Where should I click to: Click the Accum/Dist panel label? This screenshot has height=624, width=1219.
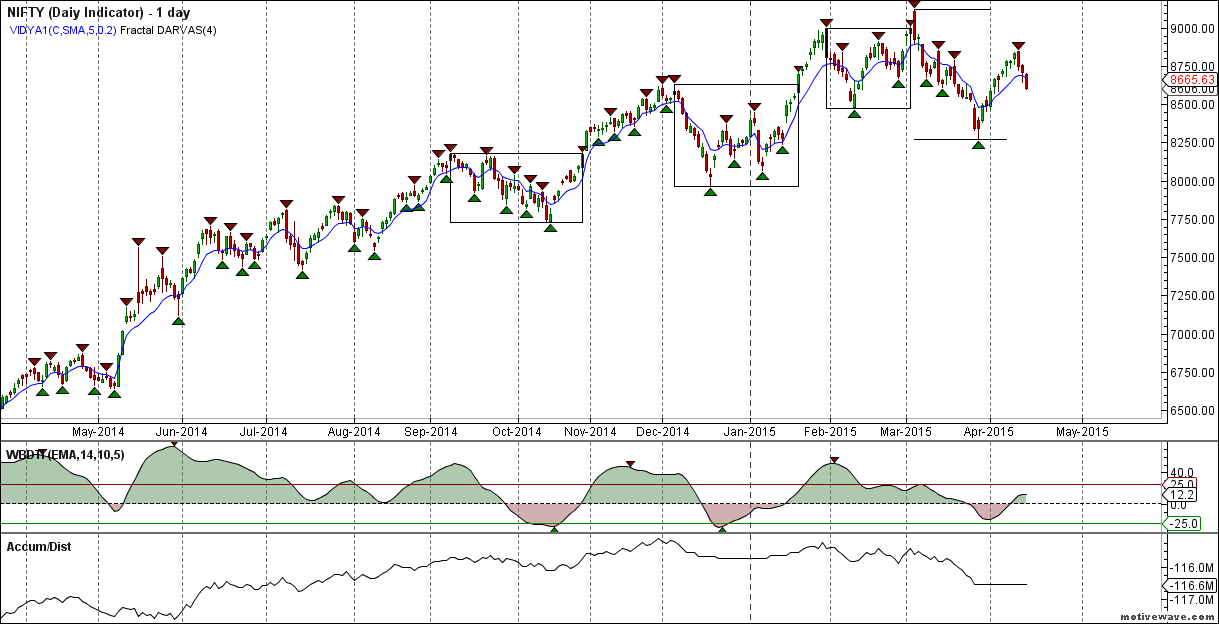click(x=39, y=547)
